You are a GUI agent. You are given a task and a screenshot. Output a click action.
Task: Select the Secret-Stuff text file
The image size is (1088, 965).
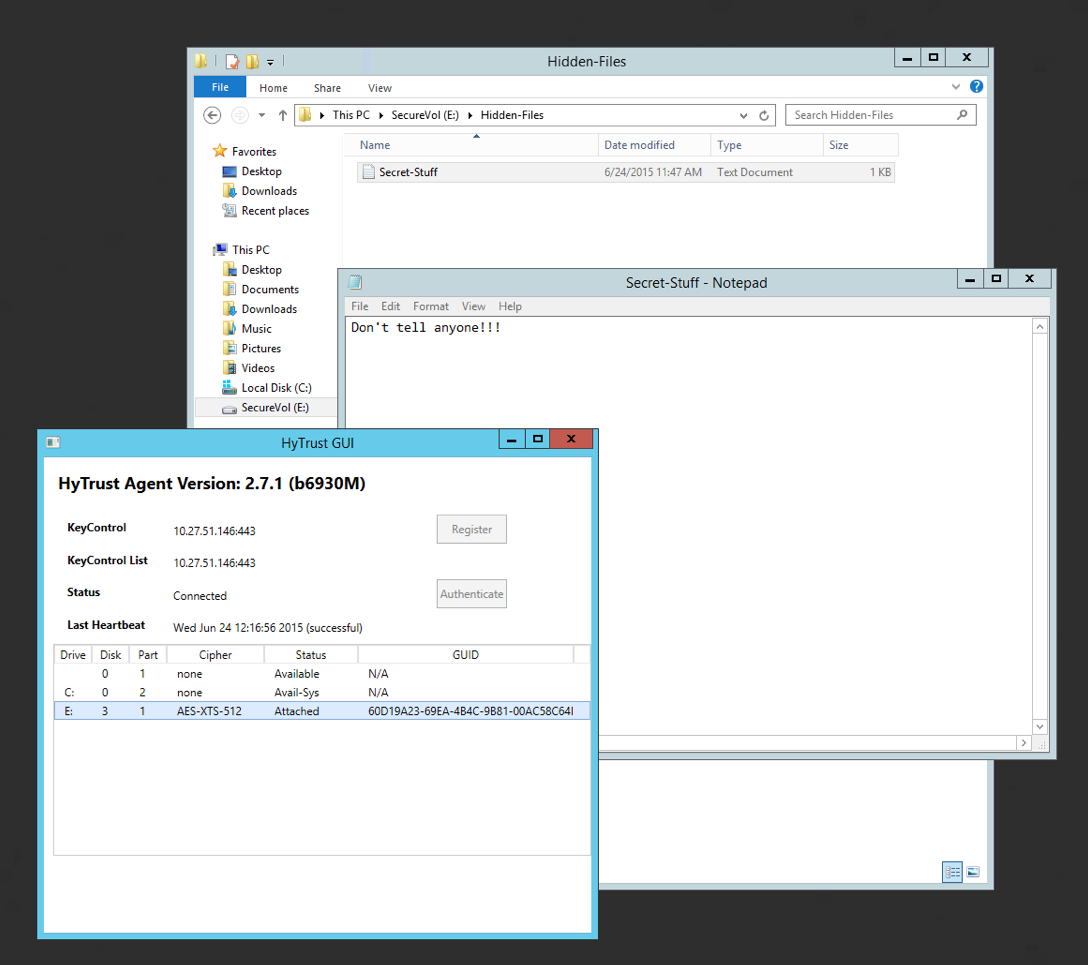[x=625, y=172]
